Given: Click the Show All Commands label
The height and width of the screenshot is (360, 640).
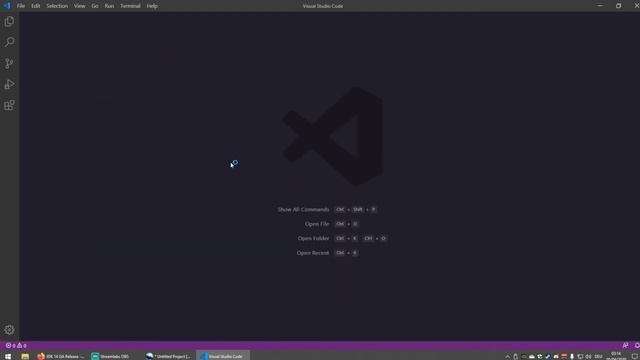Looking at the screenshot, I should [x=303, y=209].
